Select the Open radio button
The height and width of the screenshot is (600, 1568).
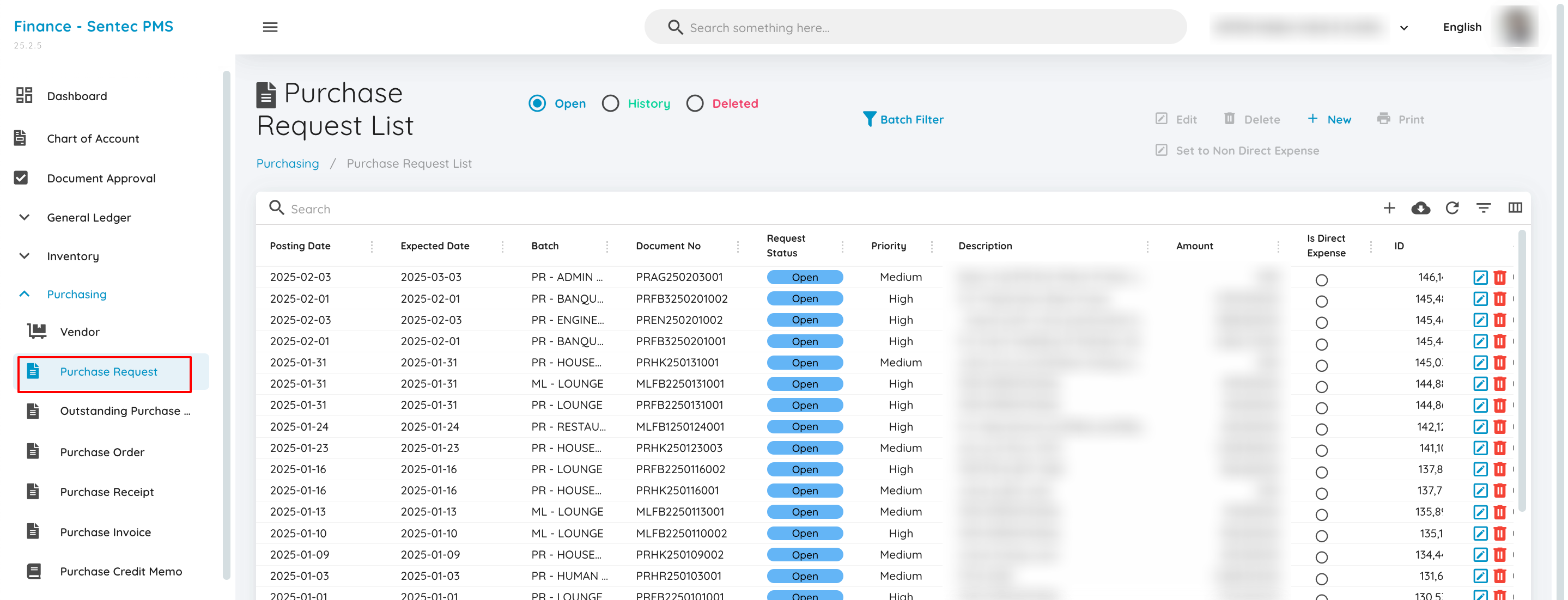click(x=537, y=103)
